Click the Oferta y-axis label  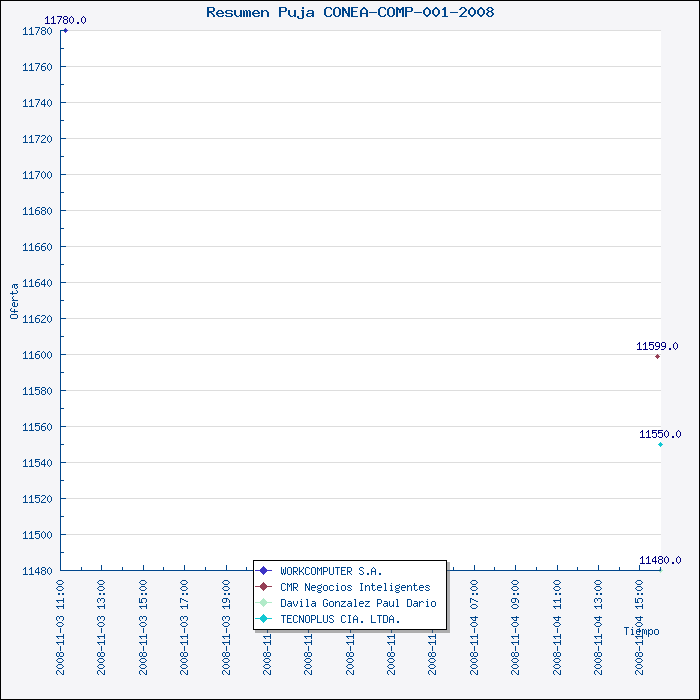[x=14, y=301]
